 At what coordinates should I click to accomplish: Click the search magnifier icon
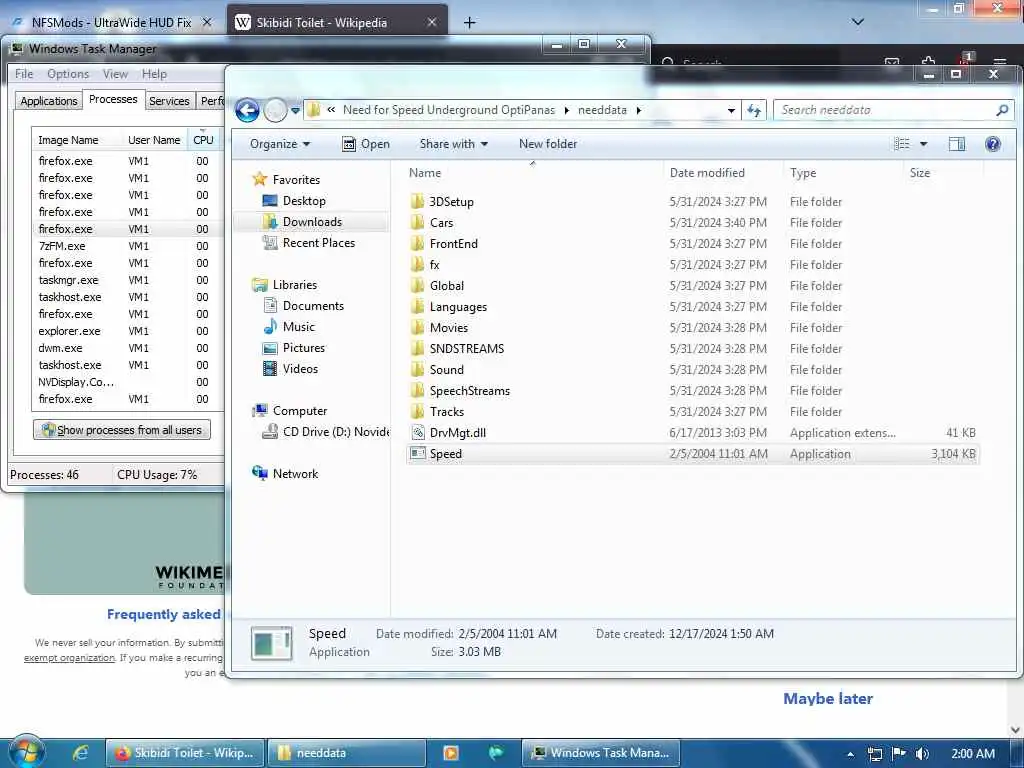coord(1002,110)
